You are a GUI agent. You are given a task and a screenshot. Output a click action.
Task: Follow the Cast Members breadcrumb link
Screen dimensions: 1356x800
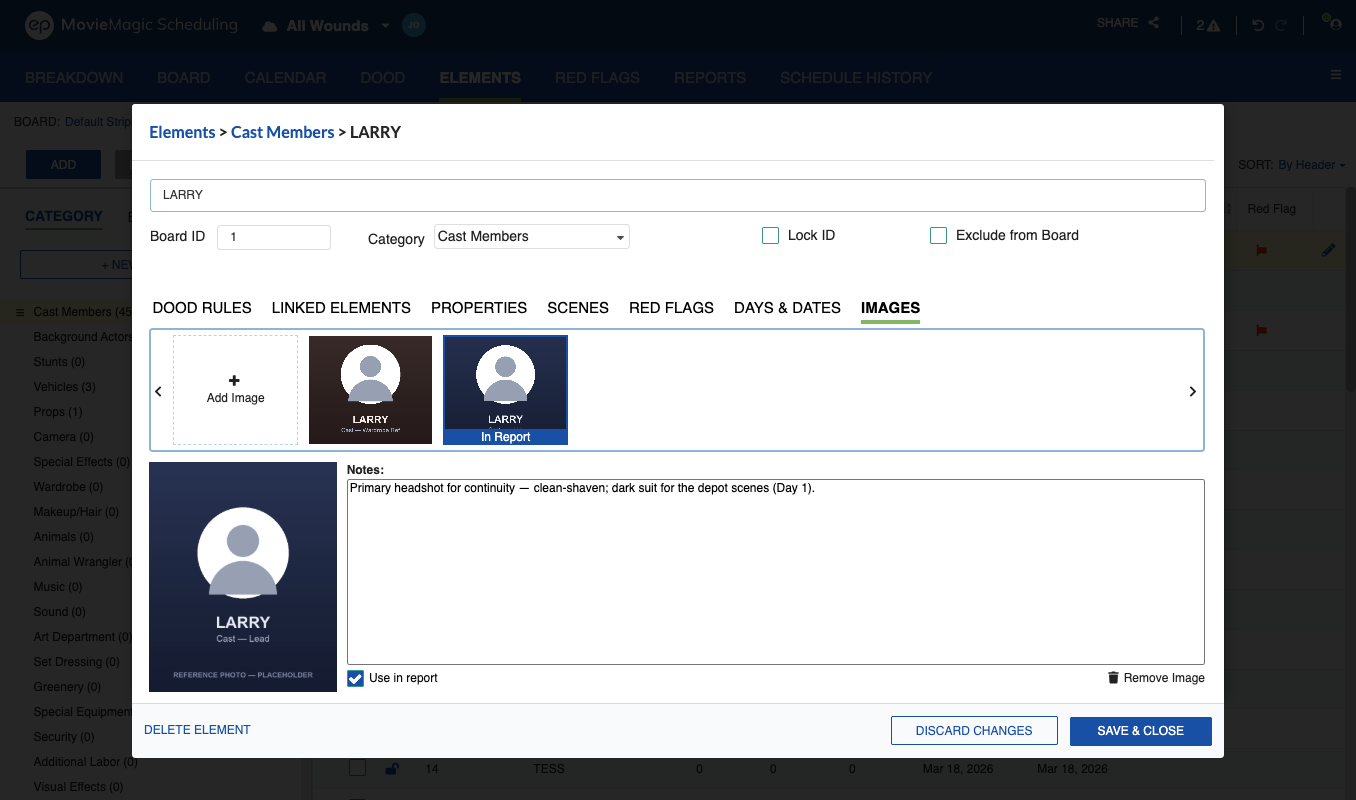[x=283, y=132]
